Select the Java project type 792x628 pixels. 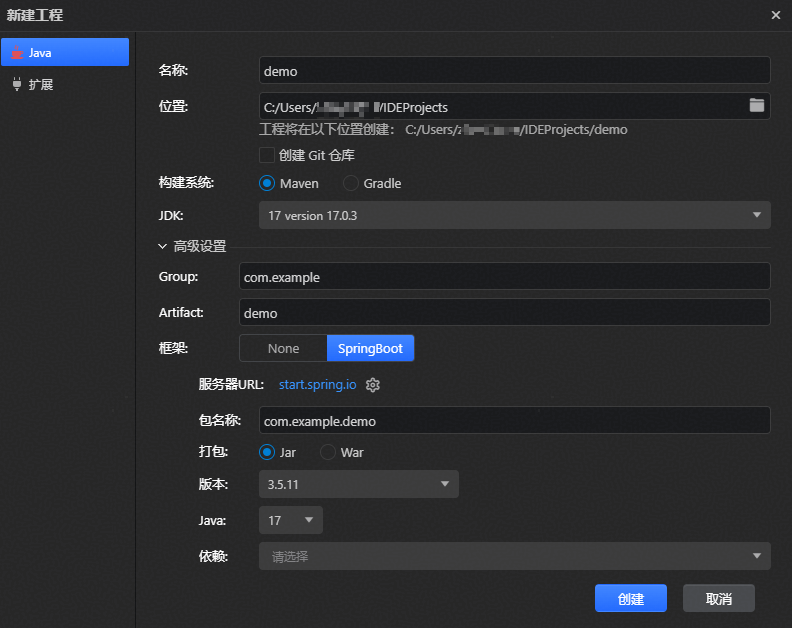(x=65, y=52)
